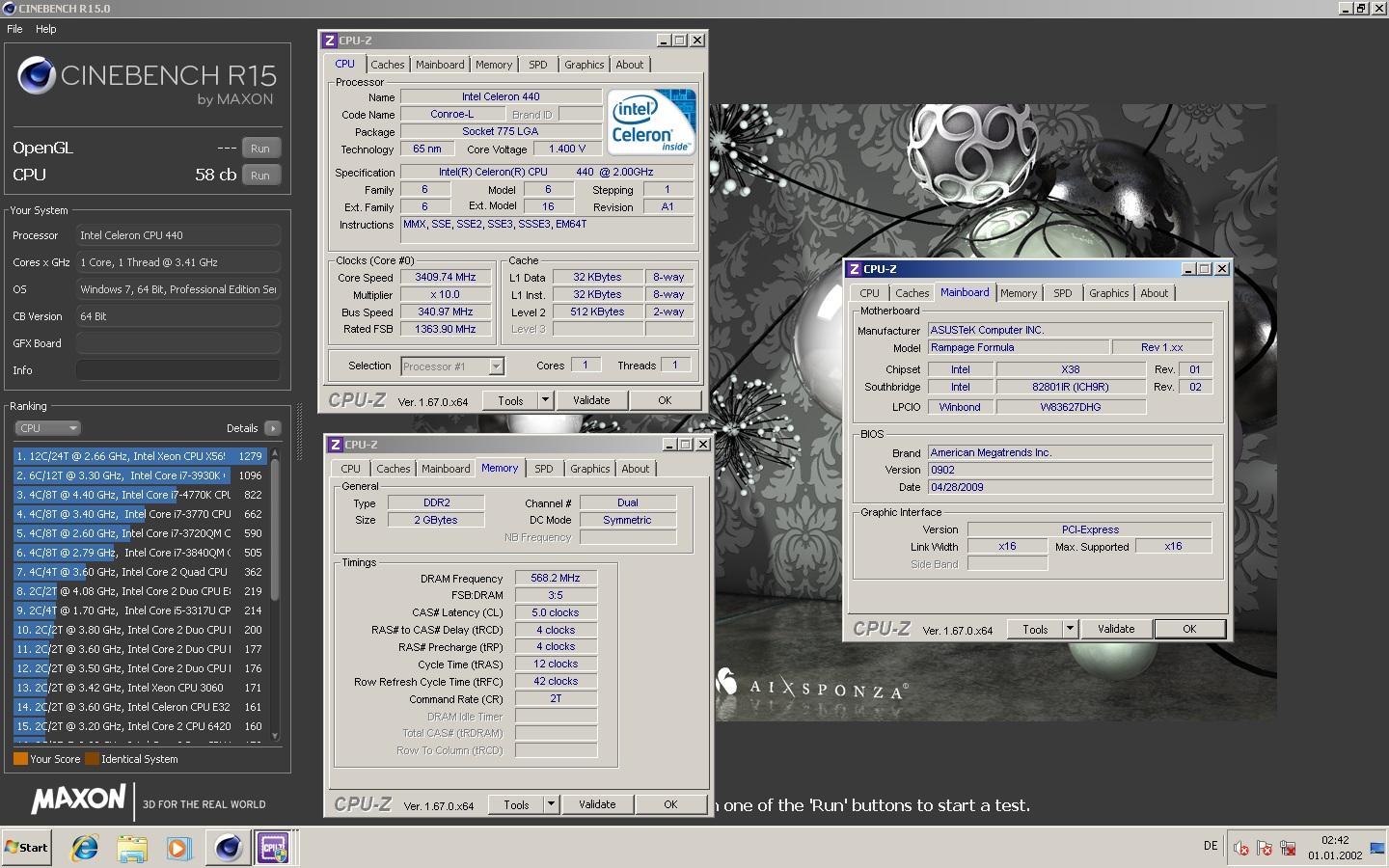Click OK in Memory window
This screenshot has width=1389, height=868.
point(670,805)
